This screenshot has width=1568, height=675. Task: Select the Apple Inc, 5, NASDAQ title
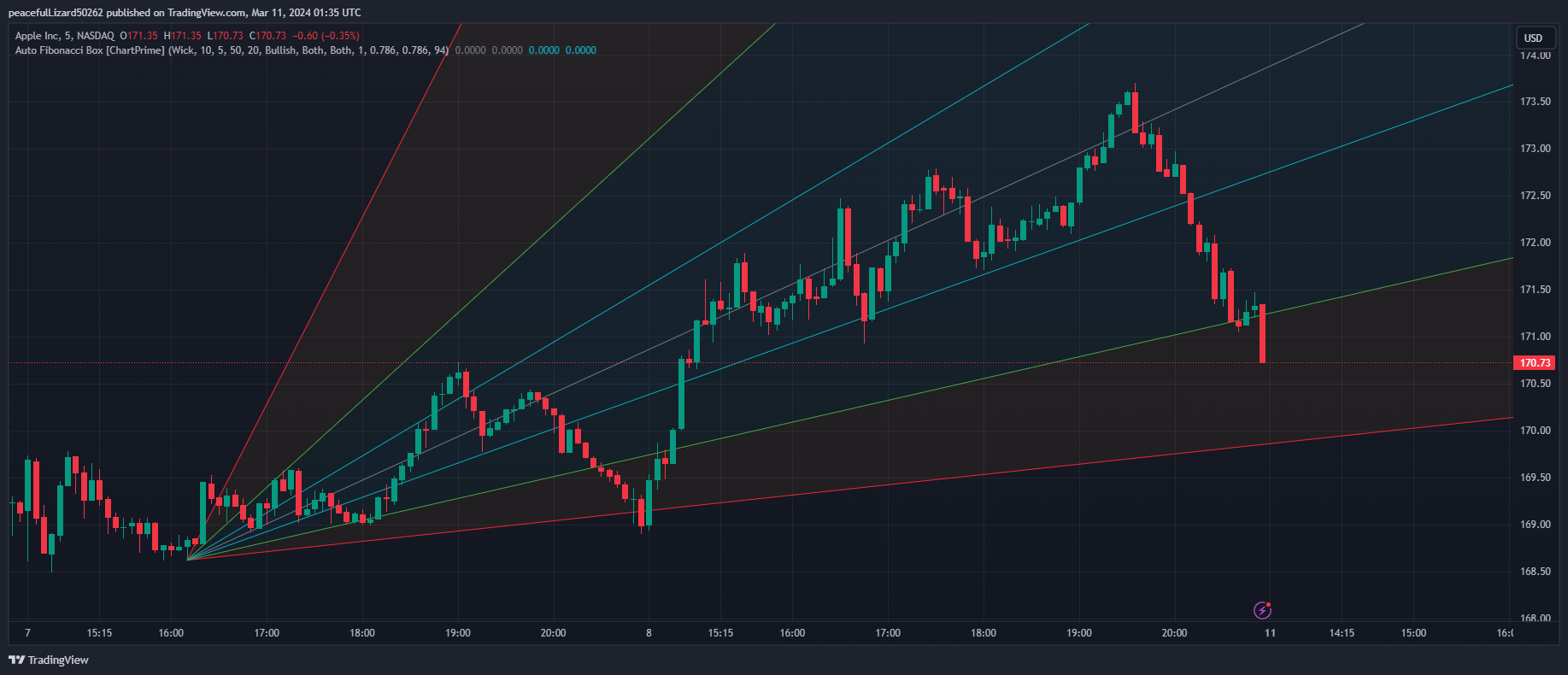point(64,36)
